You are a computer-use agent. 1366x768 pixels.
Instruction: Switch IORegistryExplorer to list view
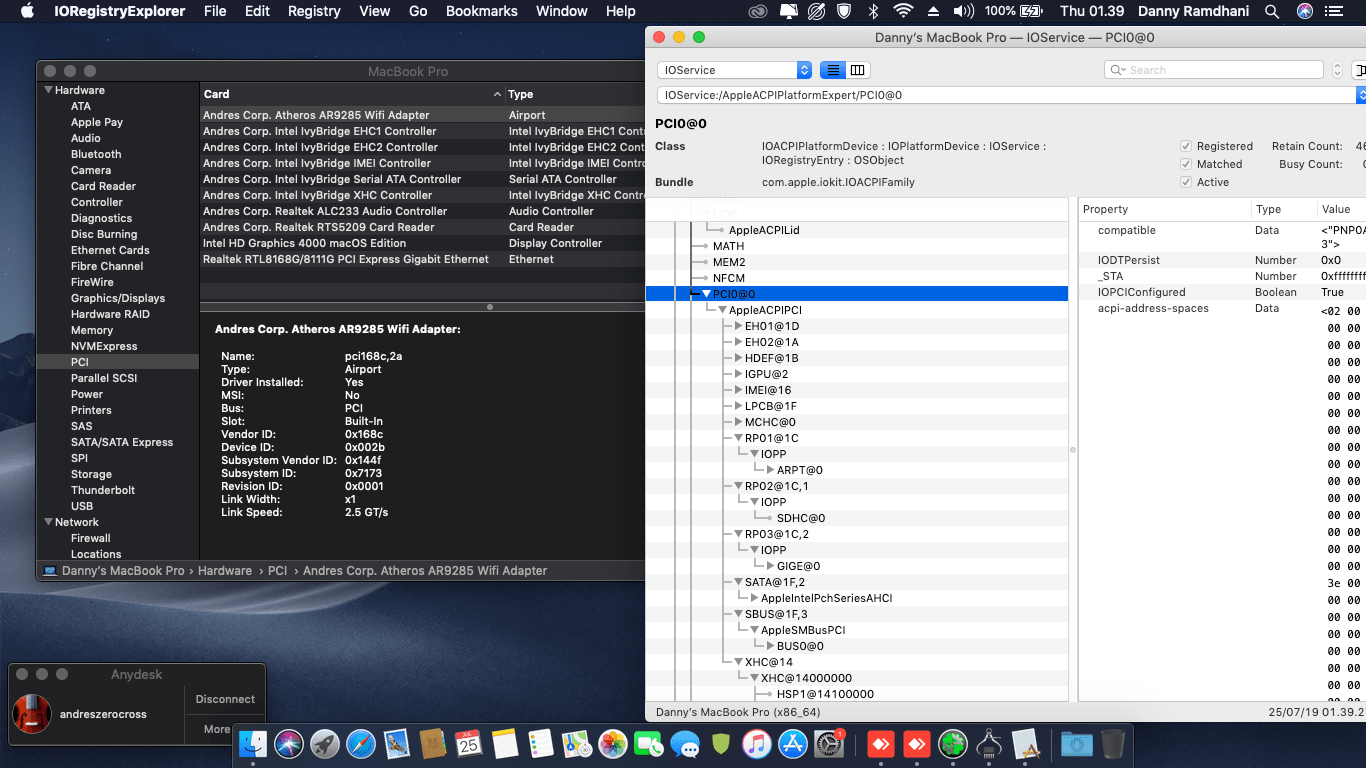pyautogui.click(x=832, y=70)
